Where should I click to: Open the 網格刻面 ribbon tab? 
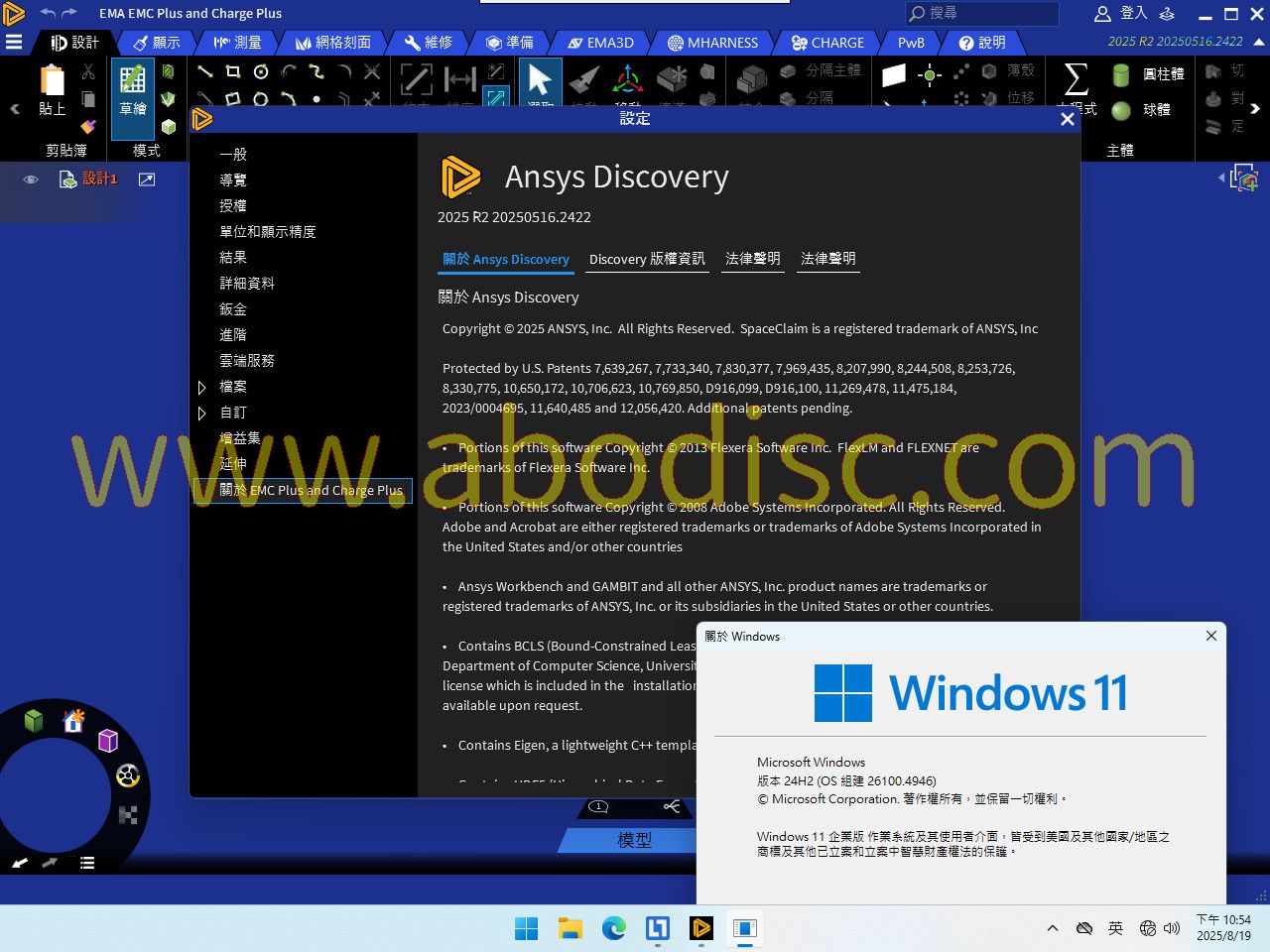click(333, 43)
